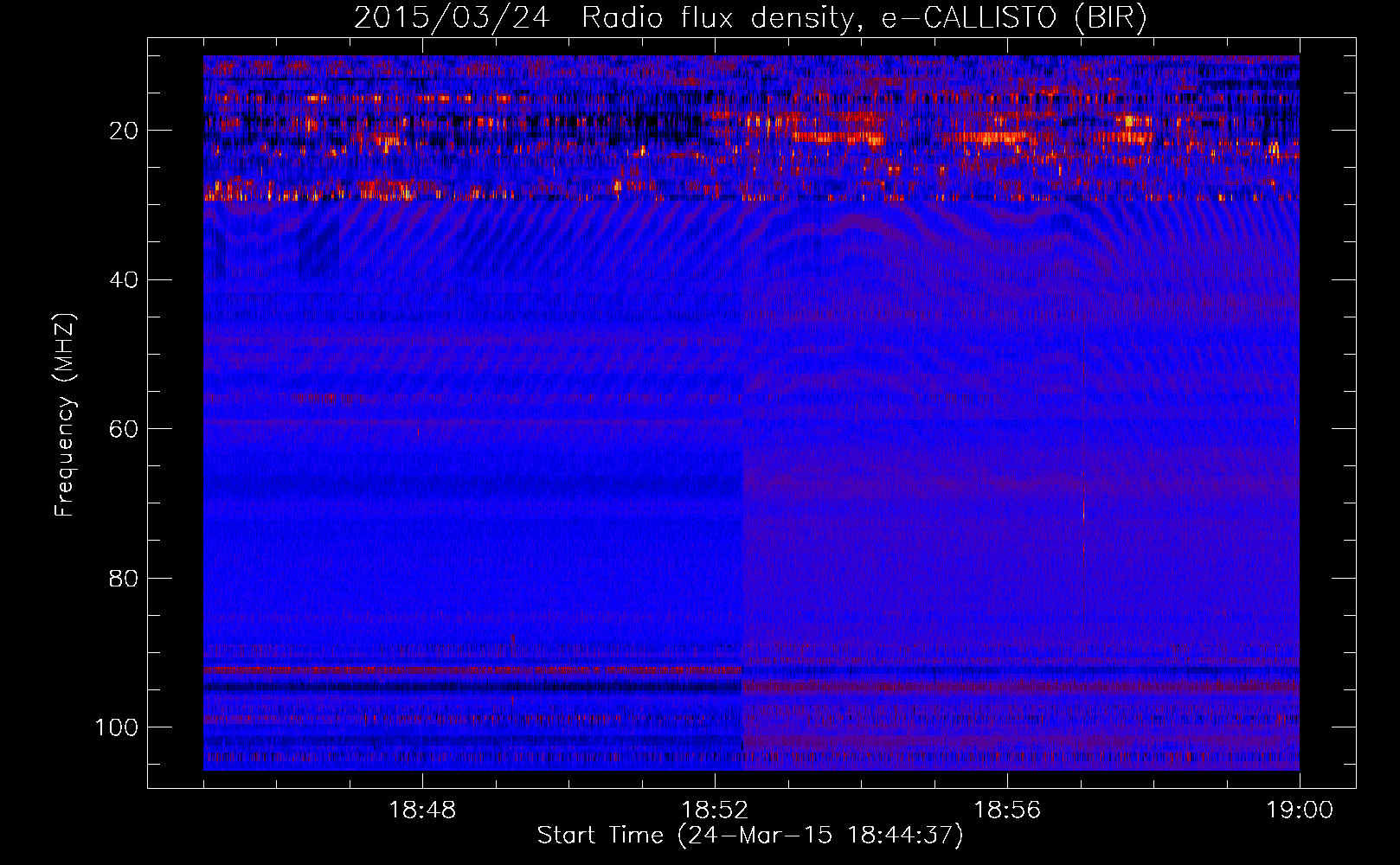This screenshot has height=865, width=1400.
Task: Click the 18:48 time tick label
Action: click(x=422, y=811)
